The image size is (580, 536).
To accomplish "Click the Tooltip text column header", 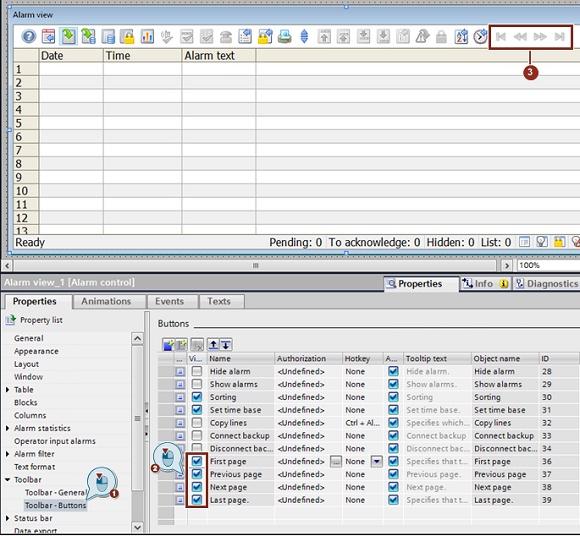I will click(x=437, y=358).
